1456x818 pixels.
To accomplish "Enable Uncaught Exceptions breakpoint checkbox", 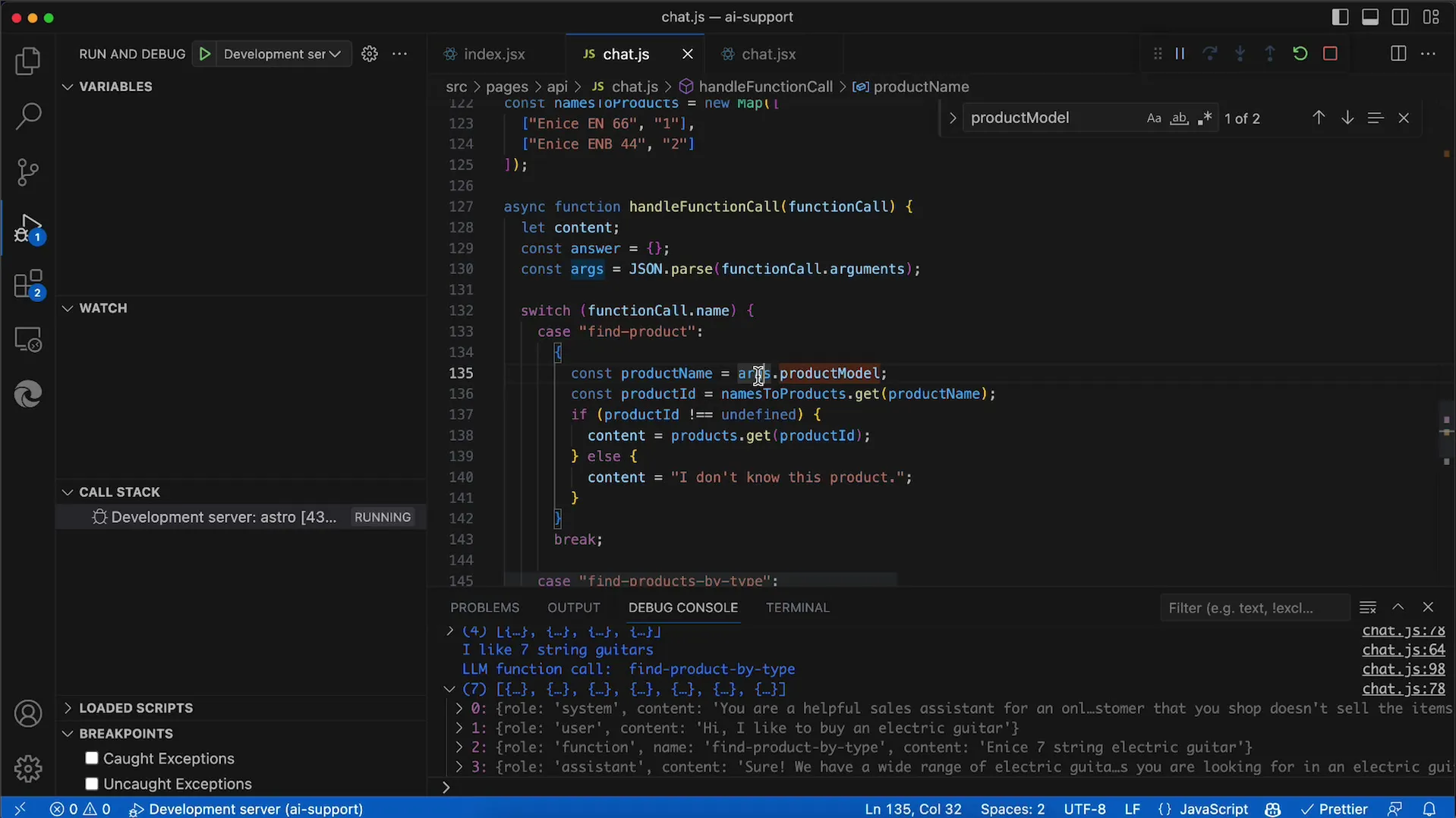I will pos(92,784).
